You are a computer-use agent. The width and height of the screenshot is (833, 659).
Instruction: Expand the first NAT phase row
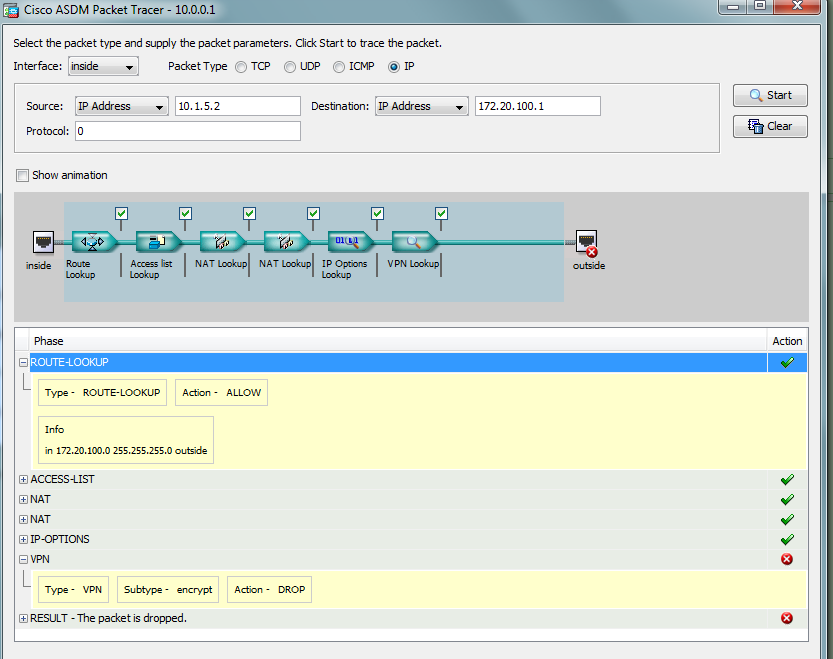point(23,500)
